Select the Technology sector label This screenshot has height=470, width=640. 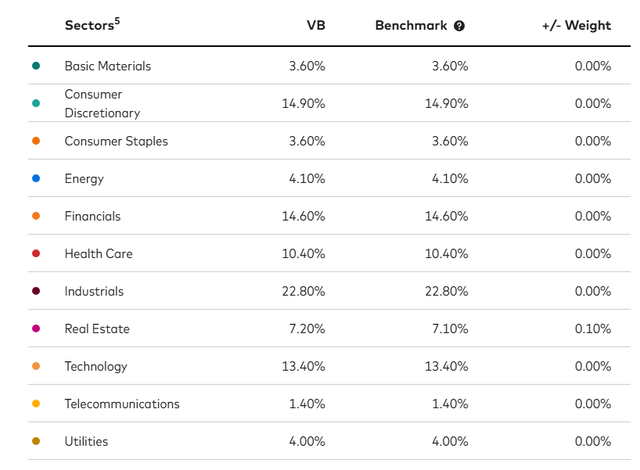pyautogui.click(x=96, y=366)
